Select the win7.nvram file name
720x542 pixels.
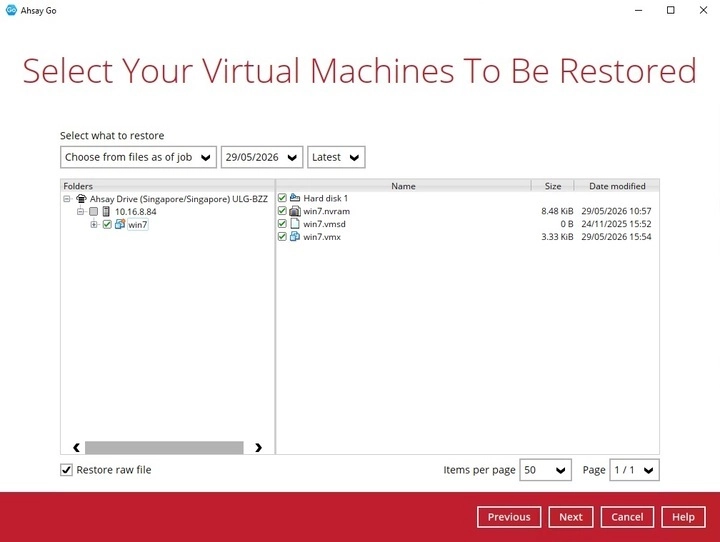[x=326, y=211]
